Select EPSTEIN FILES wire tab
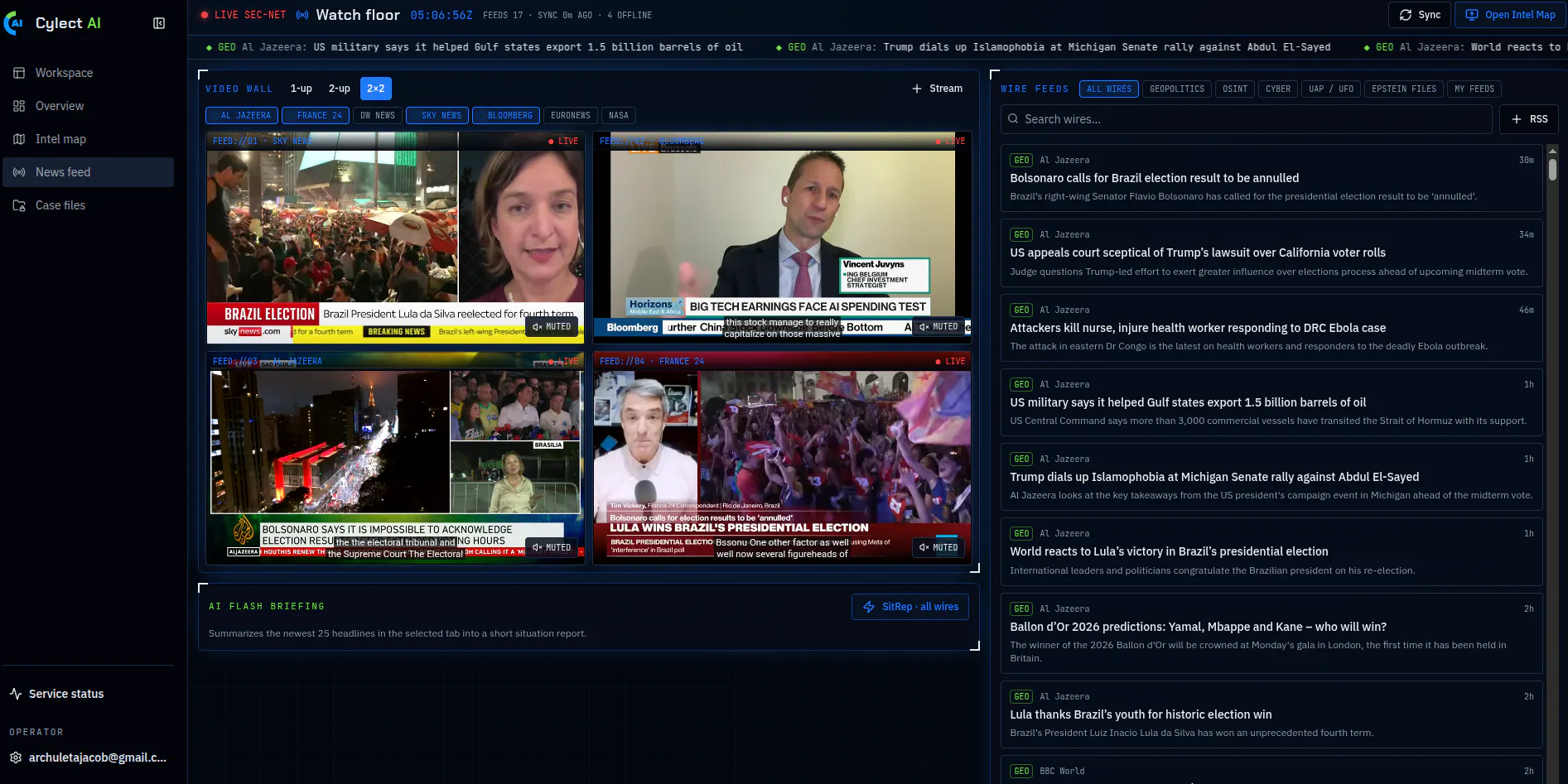This screenshot has height=784, width=1568. coord(1404,89)
